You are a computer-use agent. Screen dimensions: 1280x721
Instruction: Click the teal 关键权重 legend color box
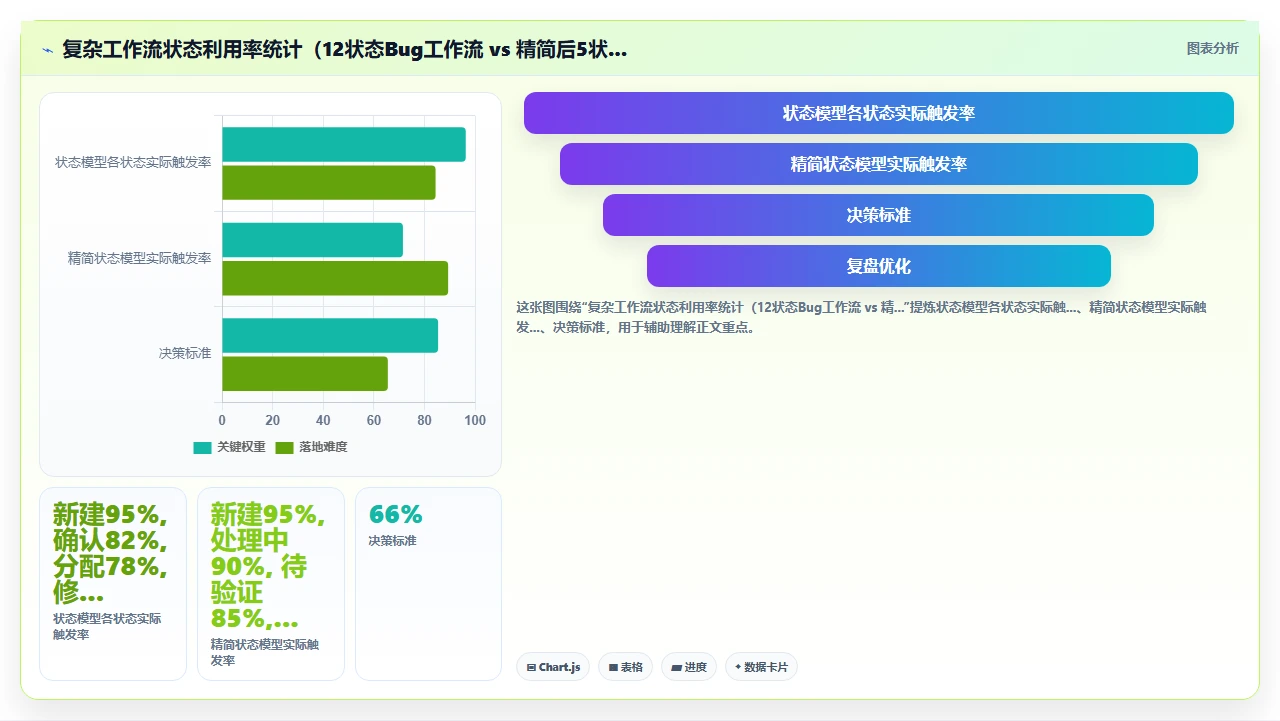pyautogui.click(x=203, y=447)
